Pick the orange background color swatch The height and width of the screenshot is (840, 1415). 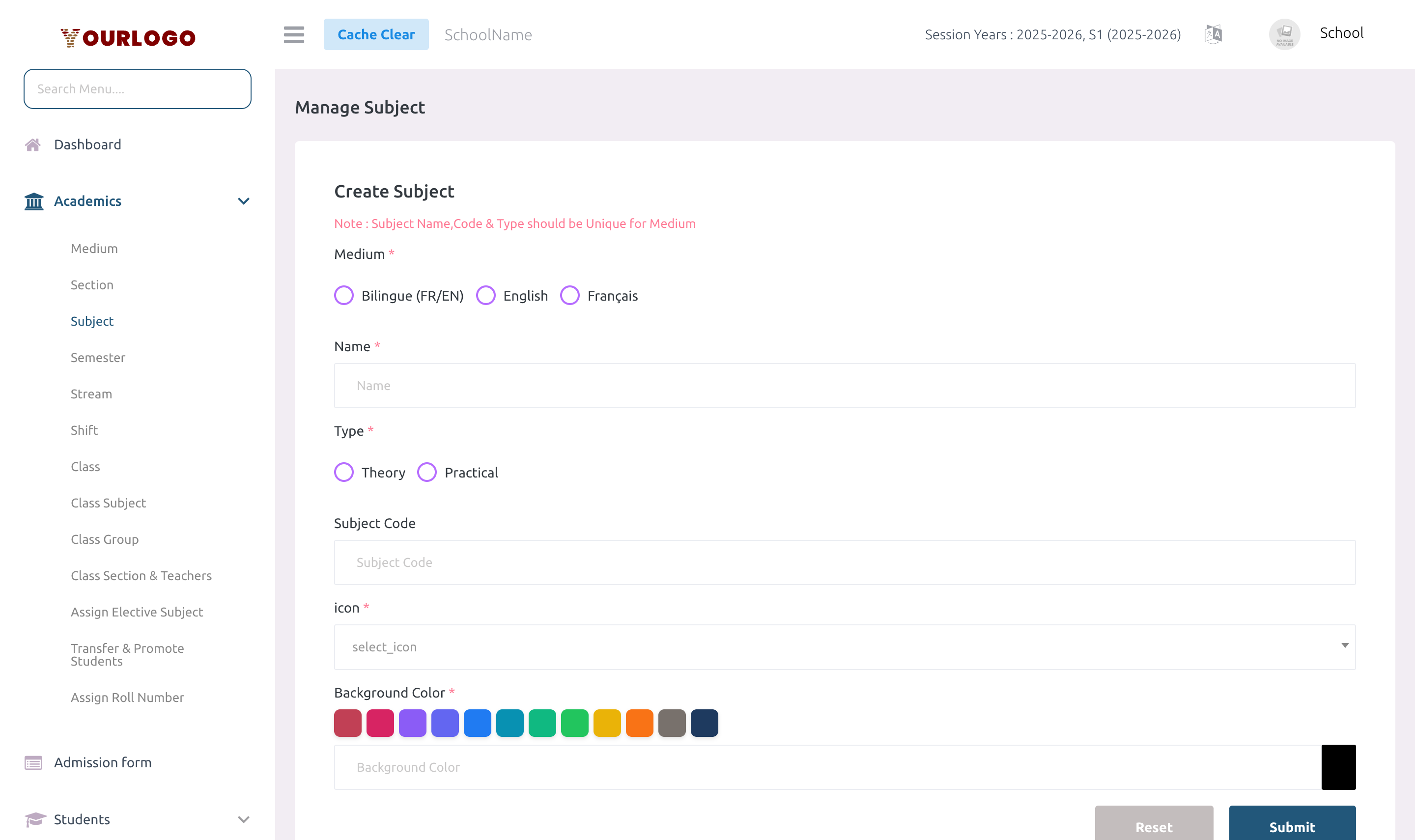click(x=640, y=723)
